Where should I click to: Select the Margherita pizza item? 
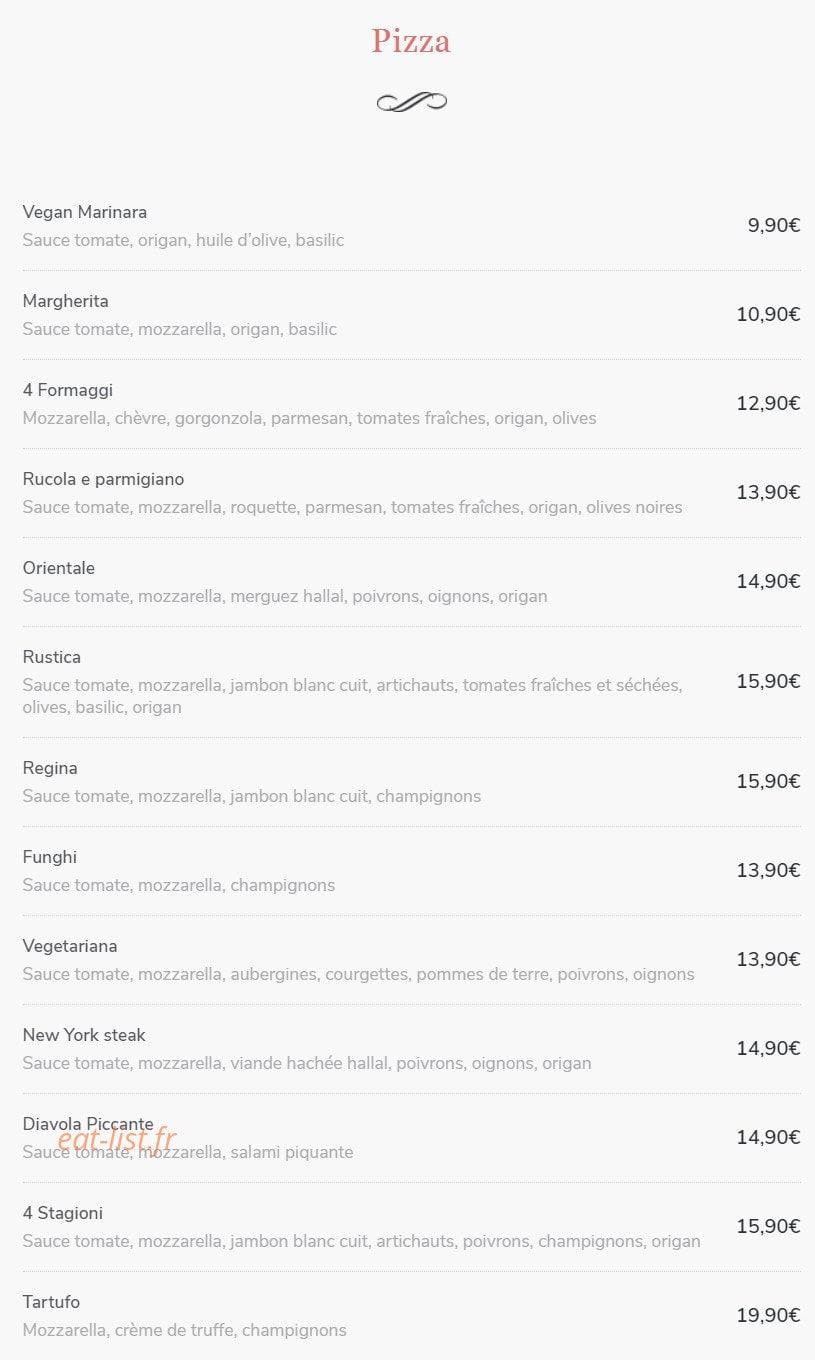(x=66, y=301)
